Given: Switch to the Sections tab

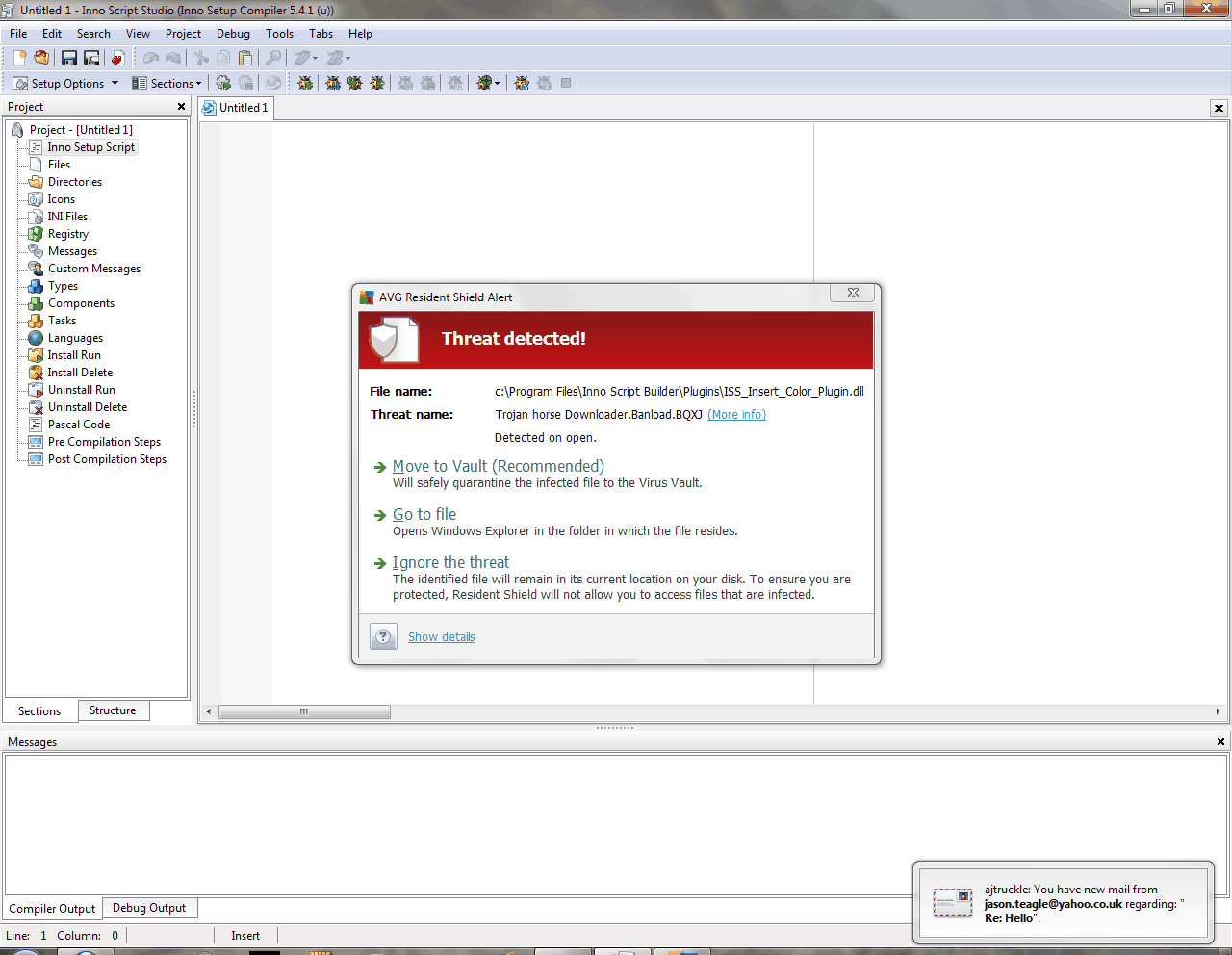Looking at the screenshot, I should tap(39, 711).
